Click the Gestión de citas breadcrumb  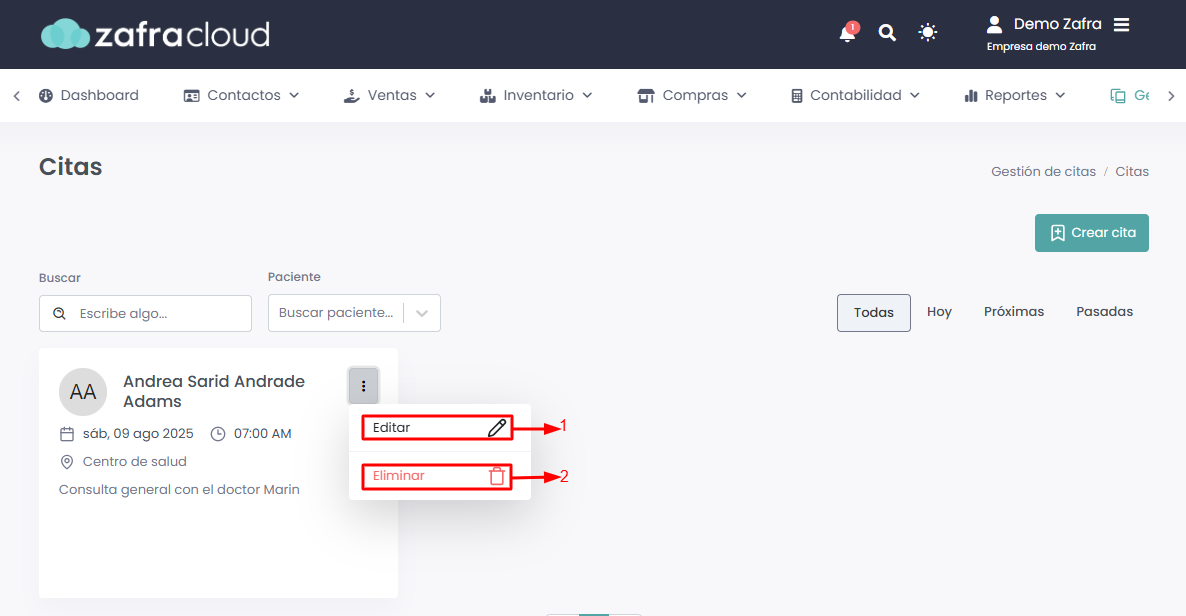1043,172
